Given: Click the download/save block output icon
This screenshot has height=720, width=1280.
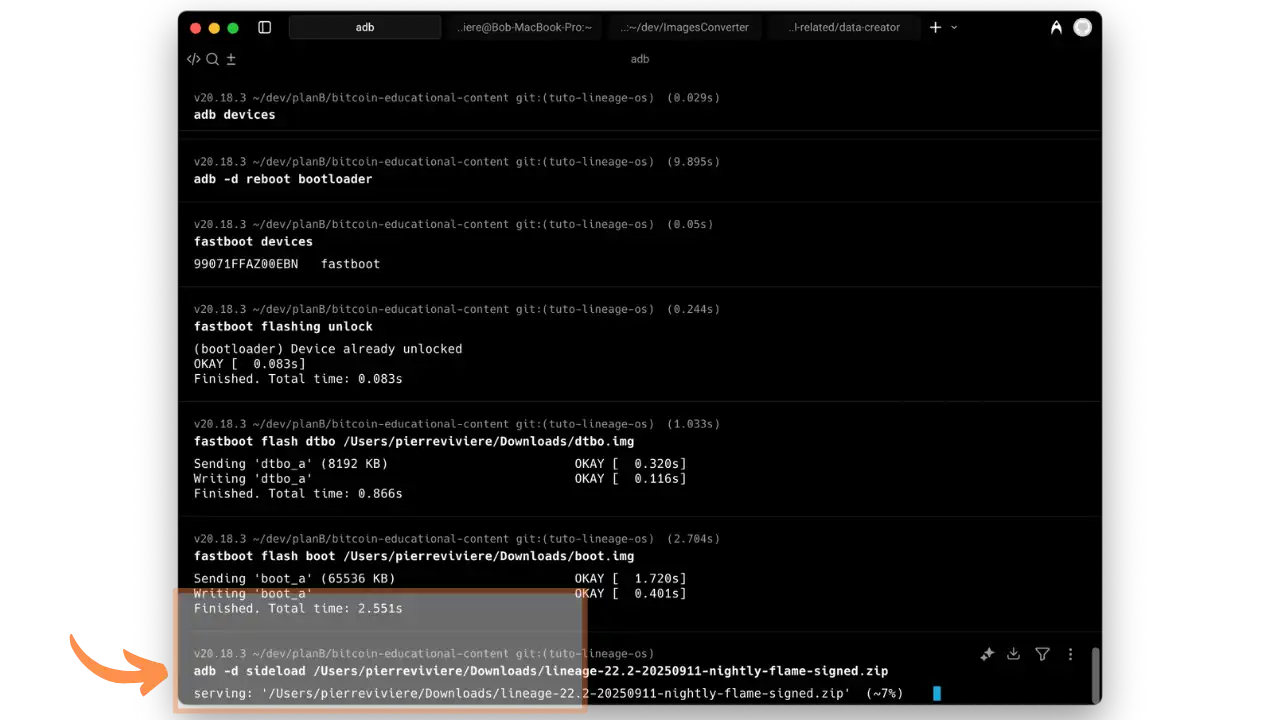Looking at the screenshot, I should click(x=1014, y=654).
